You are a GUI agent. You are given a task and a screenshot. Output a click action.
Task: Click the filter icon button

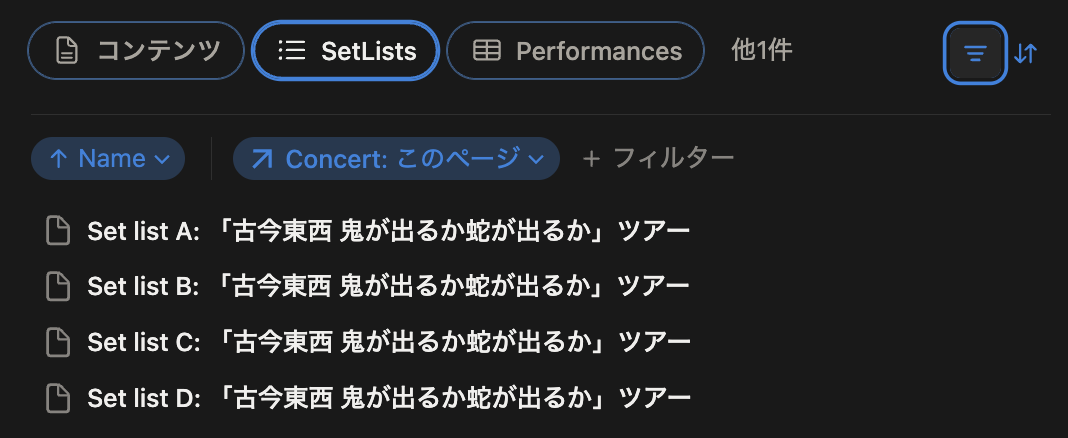coord(975,53)
